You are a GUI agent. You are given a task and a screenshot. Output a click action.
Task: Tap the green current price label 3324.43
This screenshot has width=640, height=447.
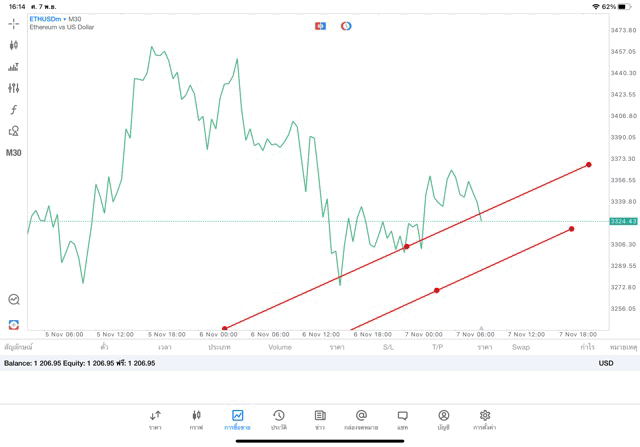click(x=623, y=221)
